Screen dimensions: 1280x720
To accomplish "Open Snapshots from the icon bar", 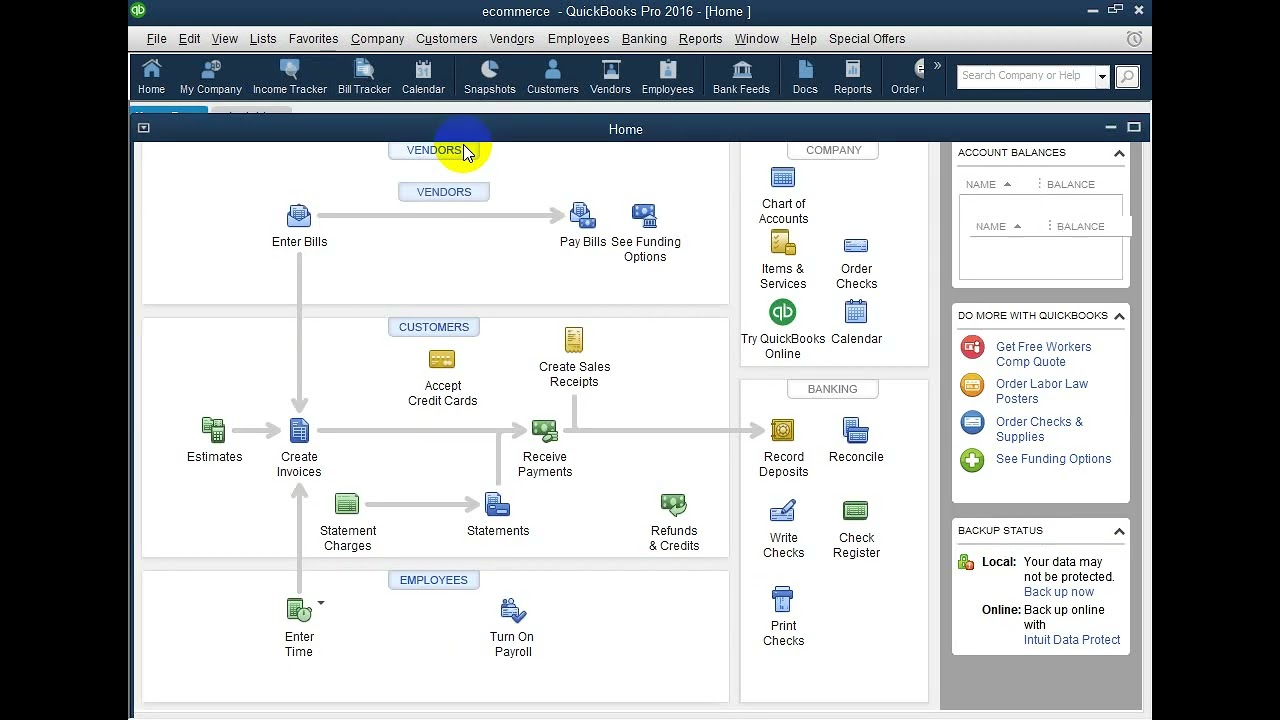I will [x=490, y=77].
